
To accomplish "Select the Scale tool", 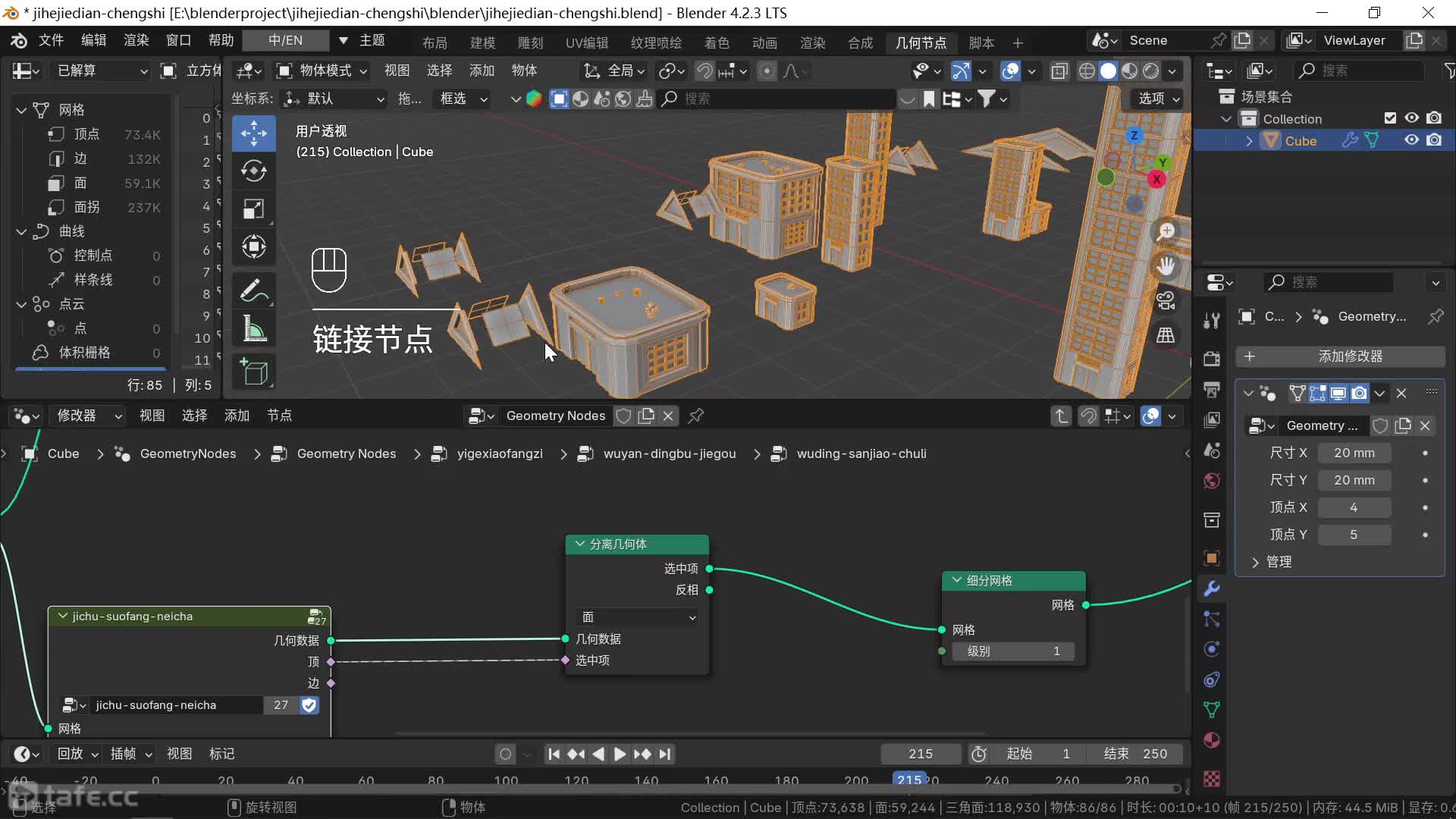I will [253, 209].
